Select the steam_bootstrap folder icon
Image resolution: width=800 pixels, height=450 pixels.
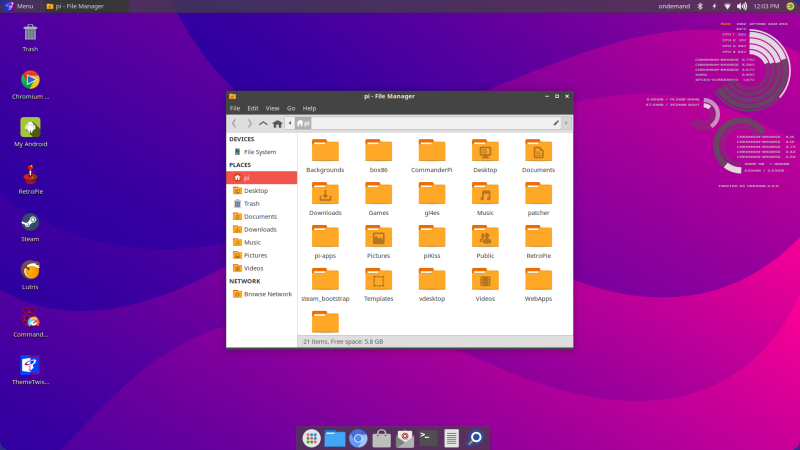coord(325,279)
